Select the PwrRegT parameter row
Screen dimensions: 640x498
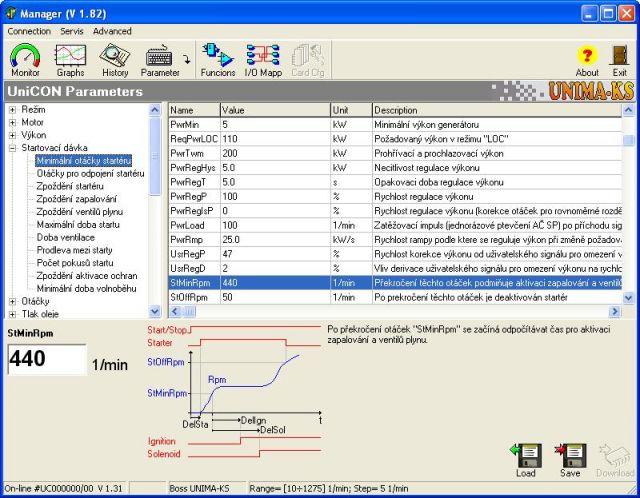395,182
